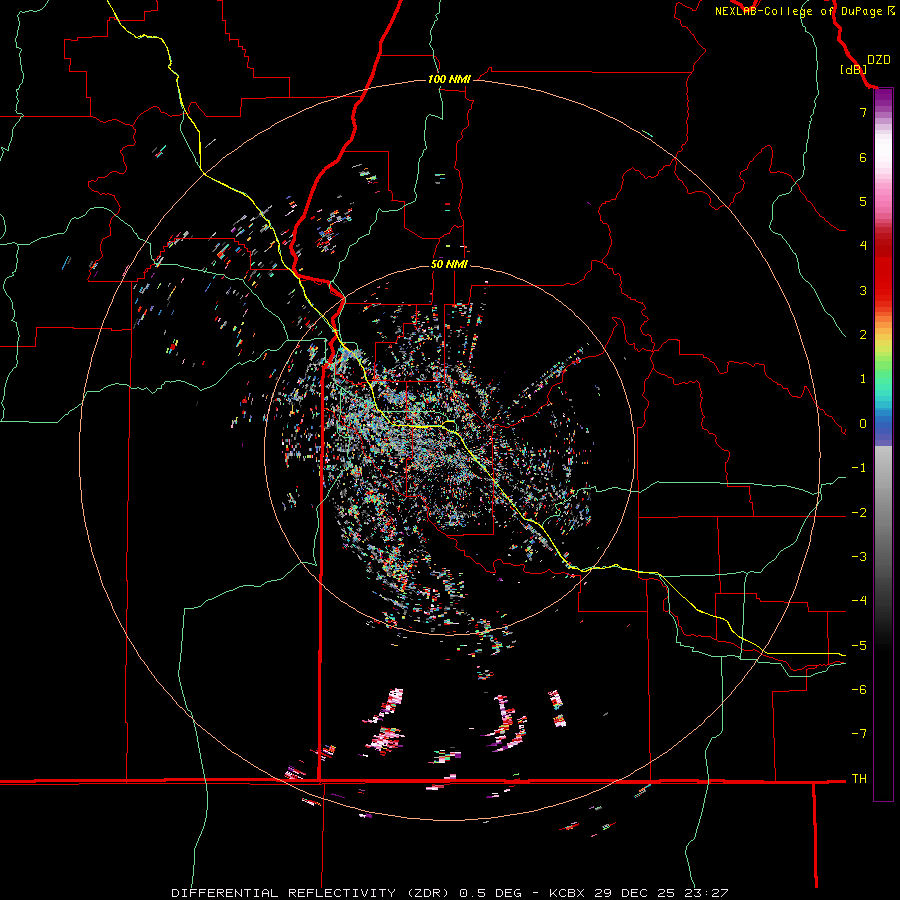
Task: Click the 6 value on the dB scale
Action: [x=863, y=157]
